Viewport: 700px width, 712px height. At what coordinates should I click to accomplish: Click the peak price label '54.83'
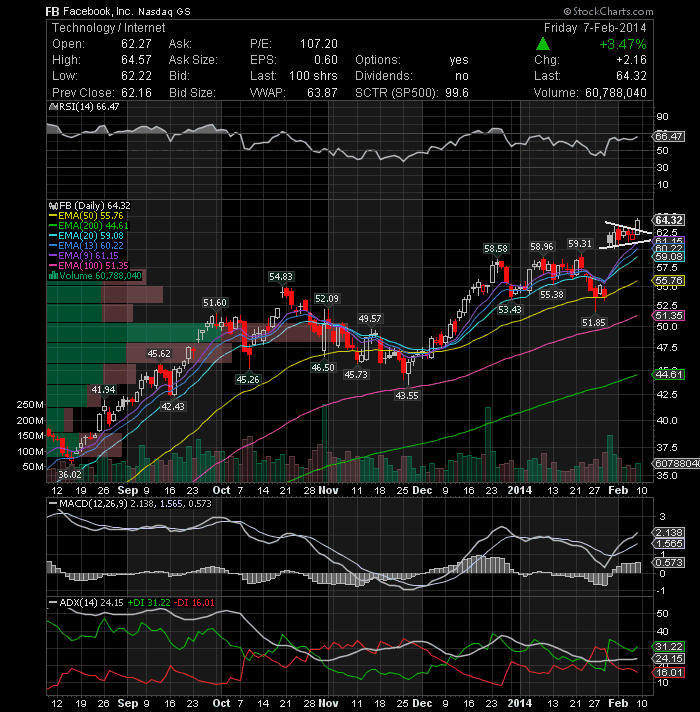tap(281, 277)
